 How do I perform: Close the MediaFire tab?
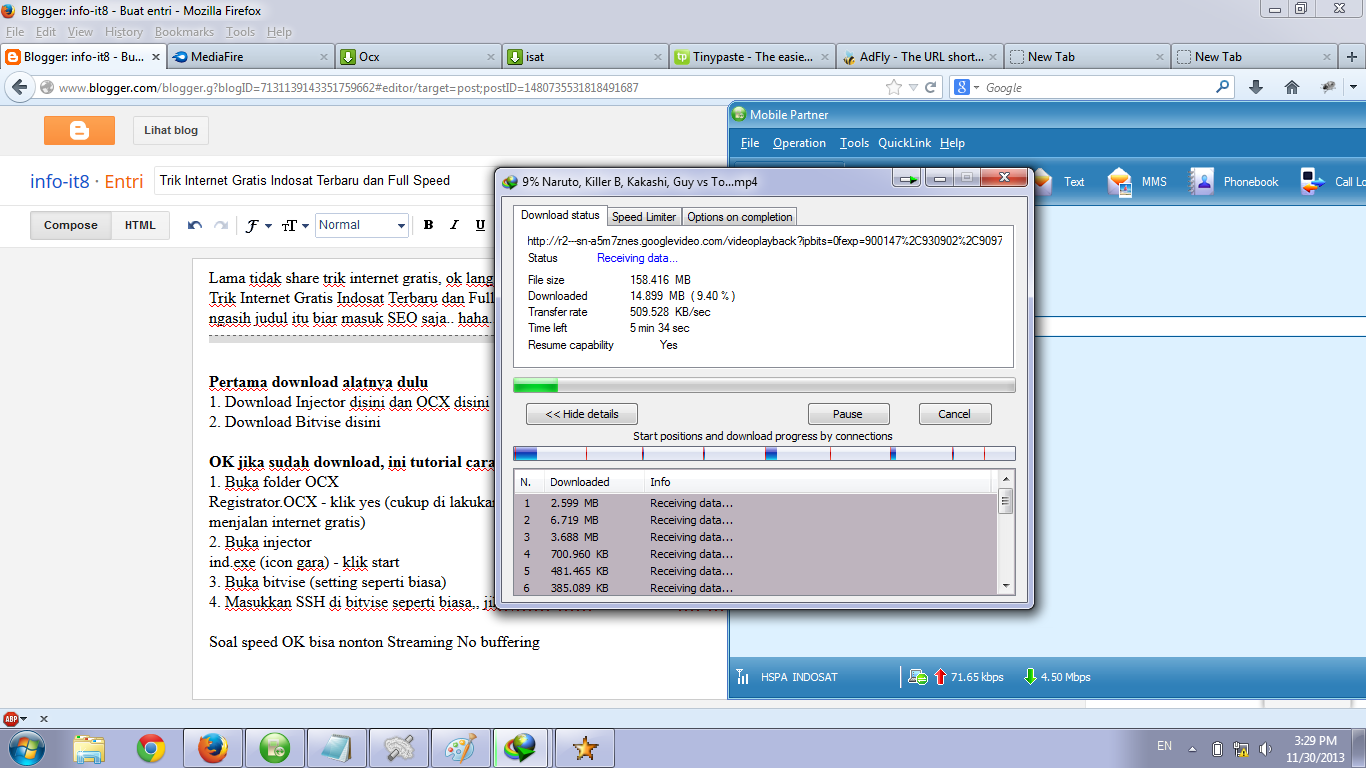[x=323, y=57]
